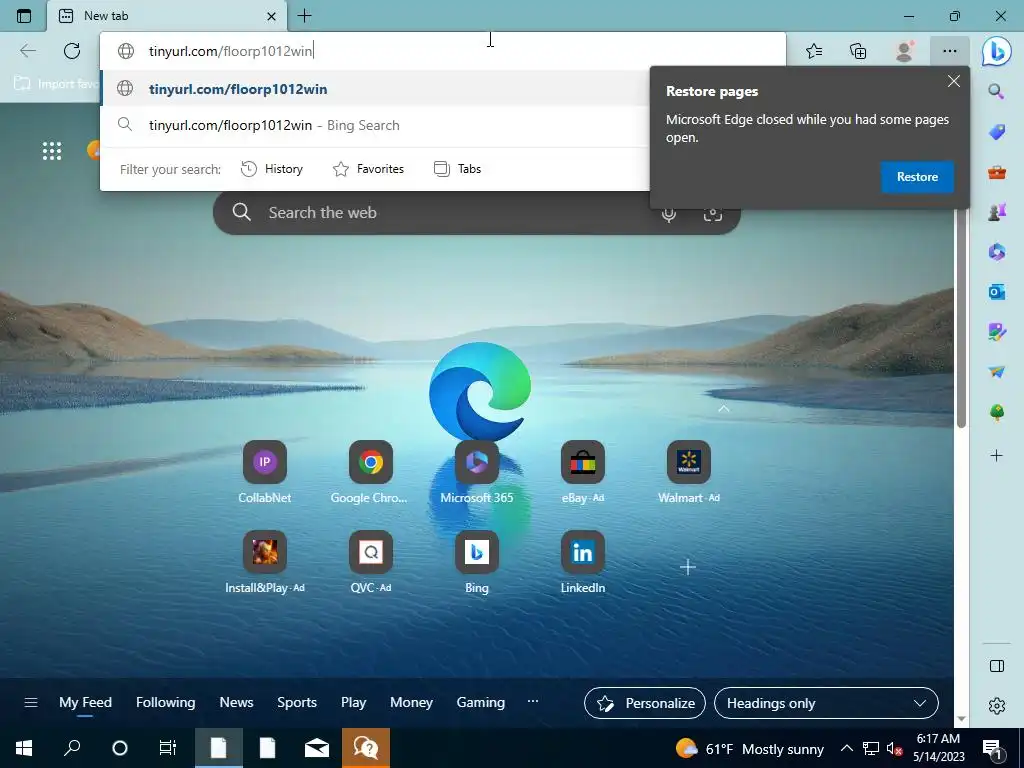The height and width of the screenshot is (768, 1024).
Task: Click the page vertical scrollbar thumb
Action: click(x=961, y=320)
